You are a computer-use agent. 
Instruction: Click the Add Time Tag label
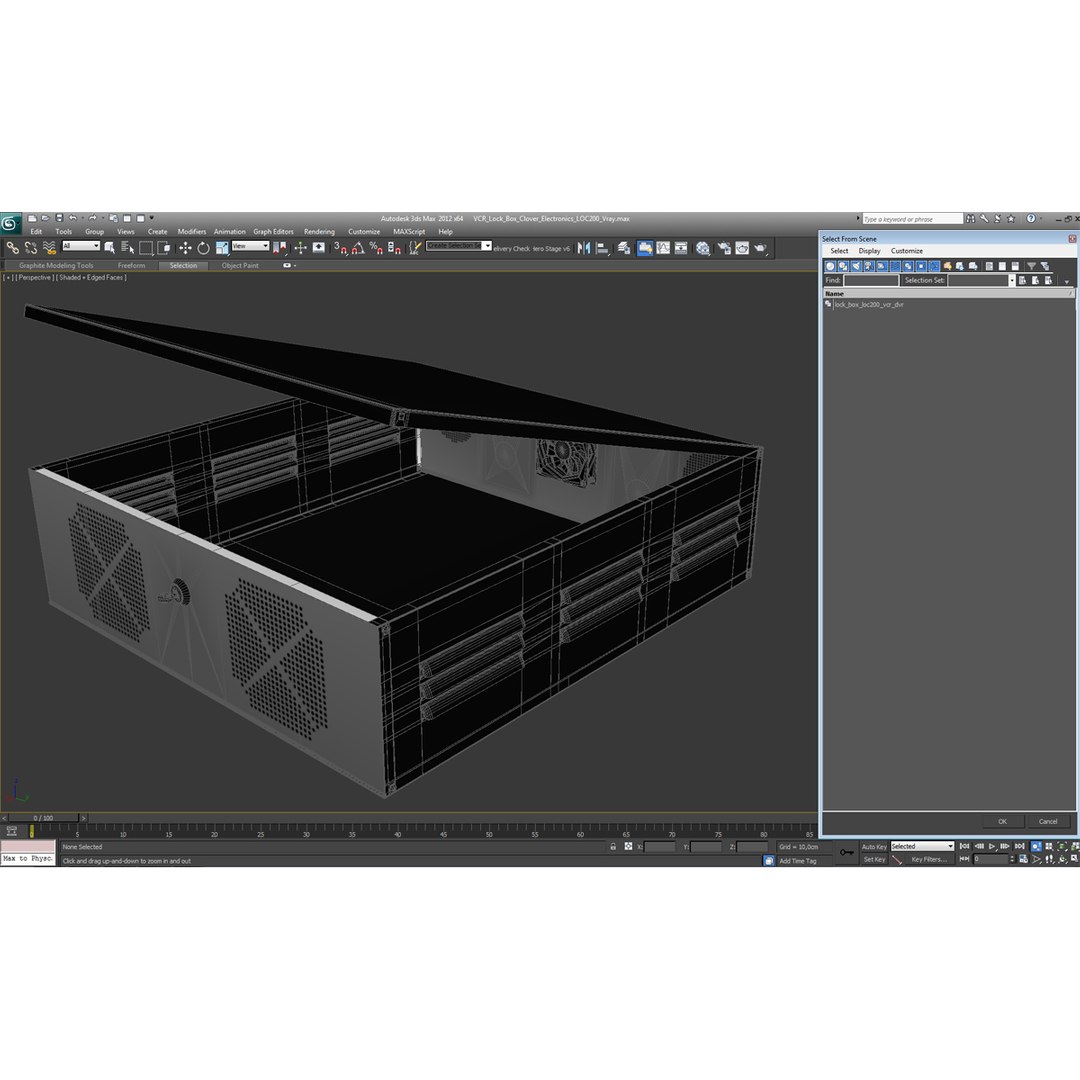pyautogui.click(x=798, y=861)
